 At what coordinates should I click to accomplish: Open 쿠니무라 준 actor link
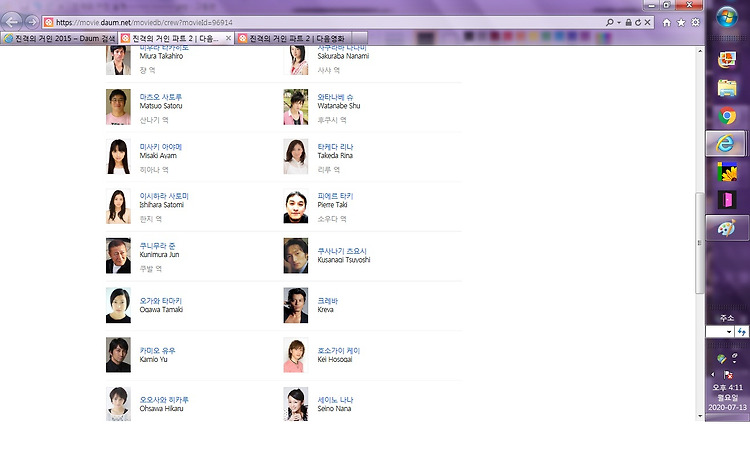click(x=157, y=246)
